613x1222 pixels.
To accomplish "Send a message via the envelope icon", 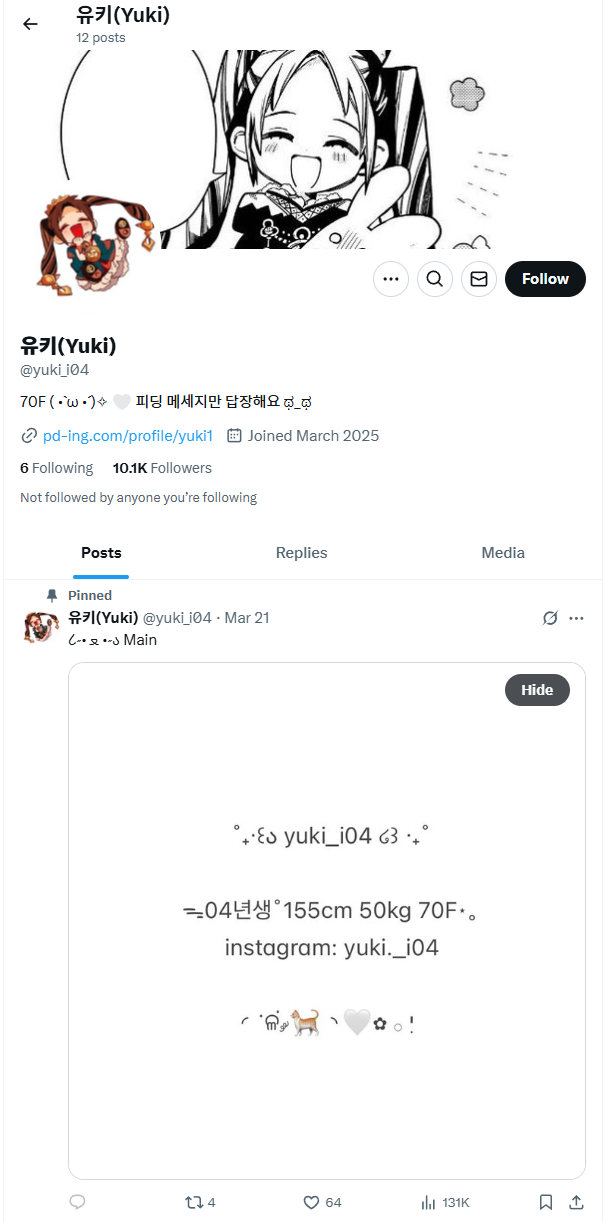I will 479,279.
